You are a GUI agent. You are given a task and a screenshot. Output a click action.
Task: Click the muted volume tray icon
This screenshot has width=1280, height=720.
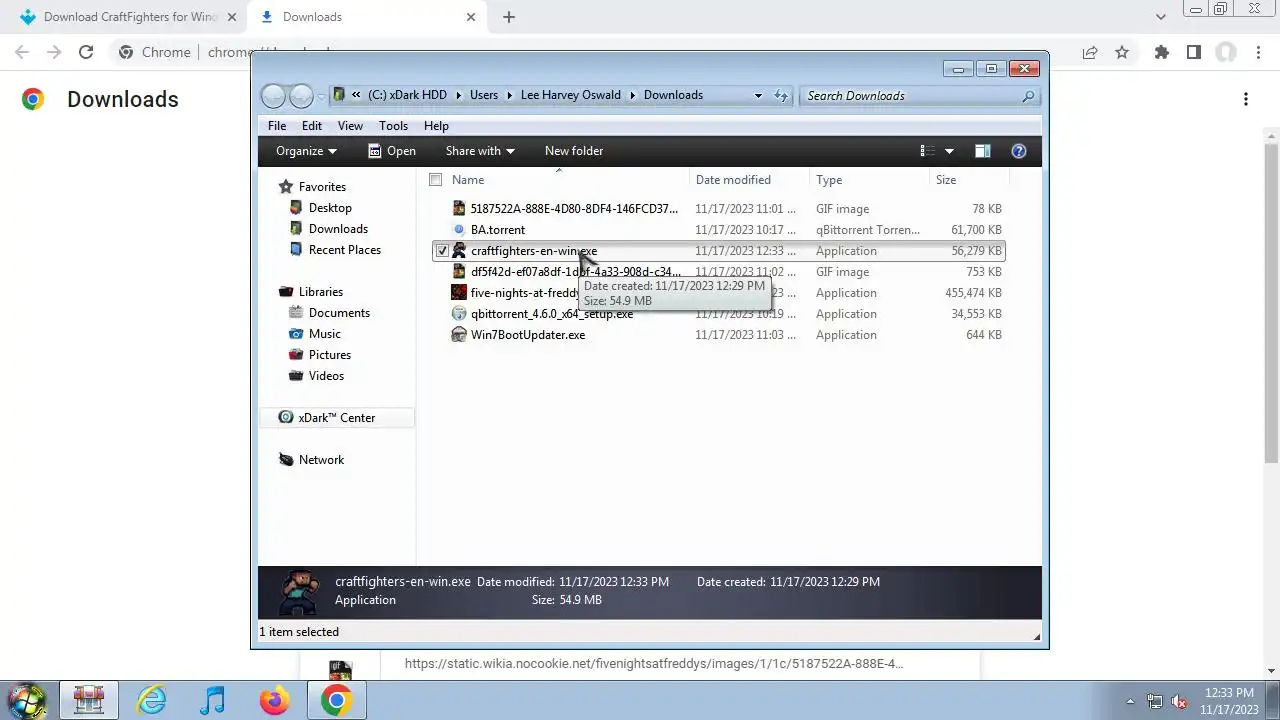pyautogui.click(x=1179, y=702)
